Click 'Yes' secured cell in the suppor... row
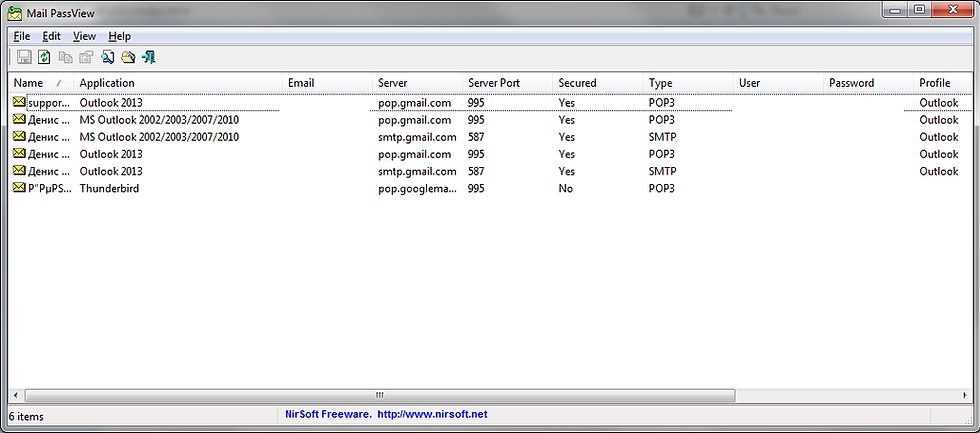 566,102
